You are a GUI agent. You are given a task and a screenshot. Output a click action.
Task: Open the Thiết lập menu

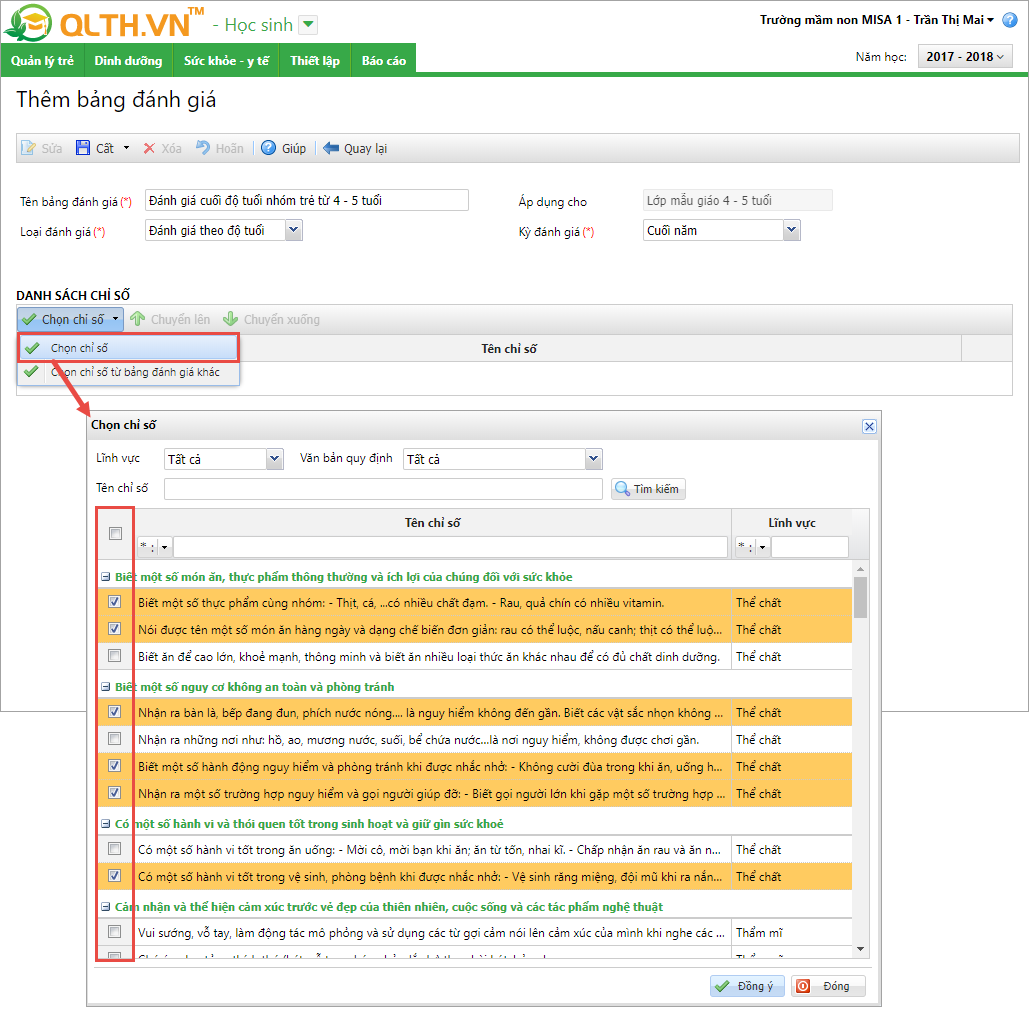tap(315, 60)
